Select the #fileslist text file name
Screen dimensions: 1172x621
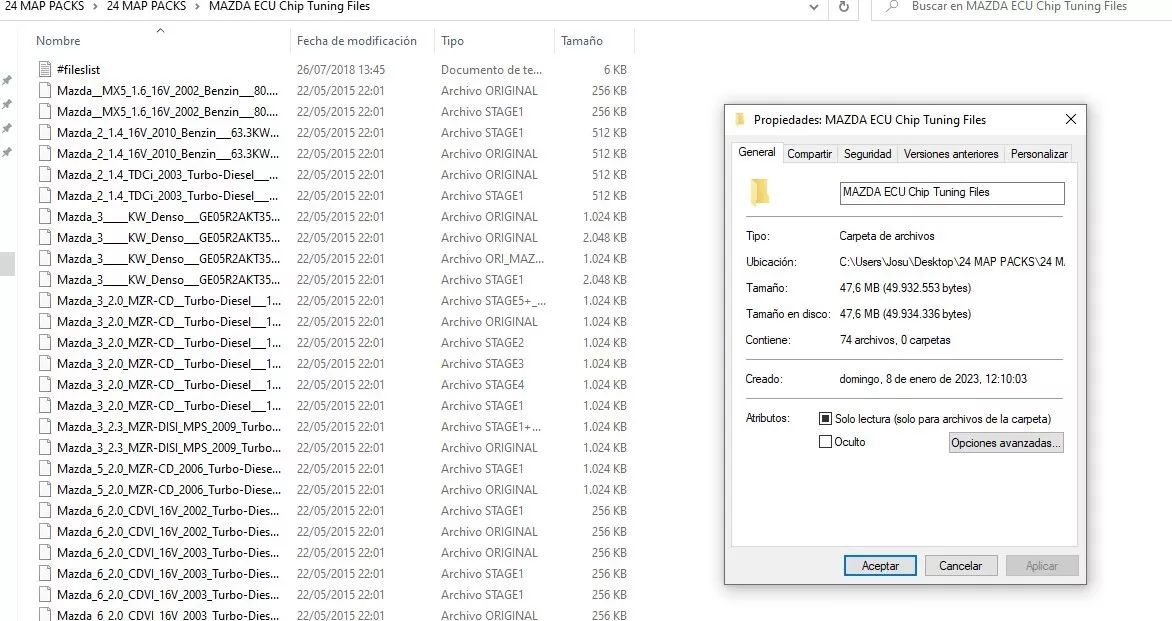[78, 69]
